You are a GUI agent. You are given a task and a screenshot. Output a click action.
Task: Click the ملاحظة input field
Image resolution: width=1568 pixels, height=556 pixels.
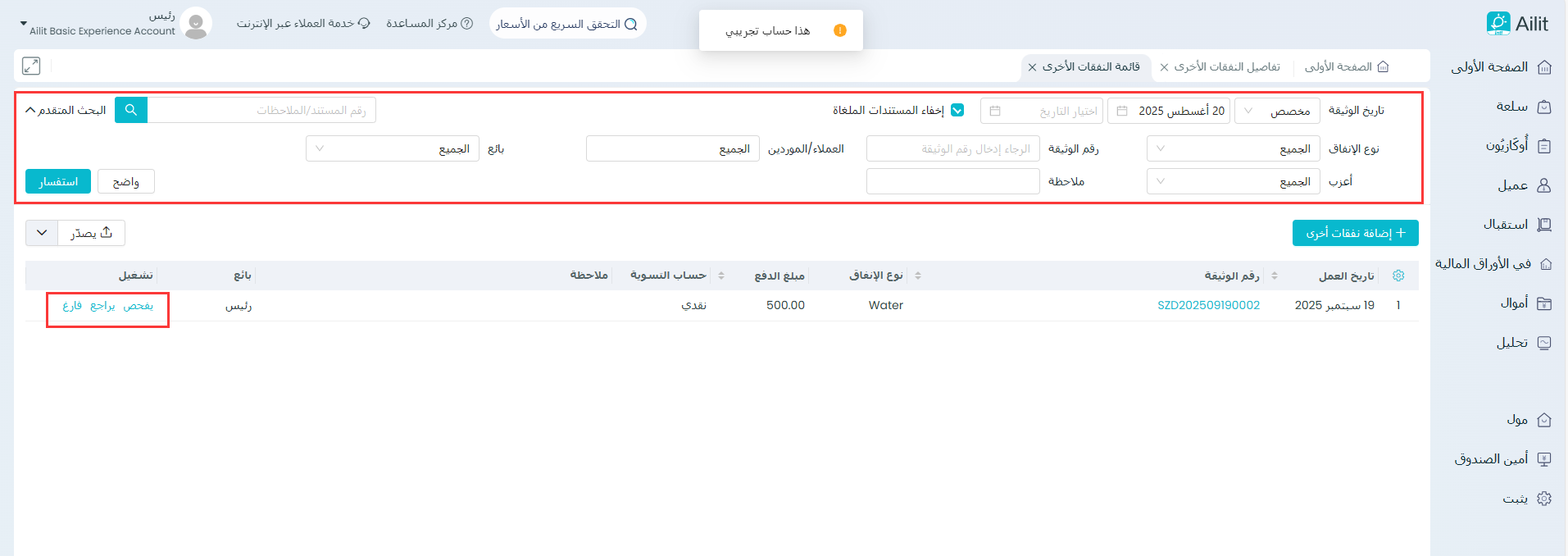pos(952,181)
